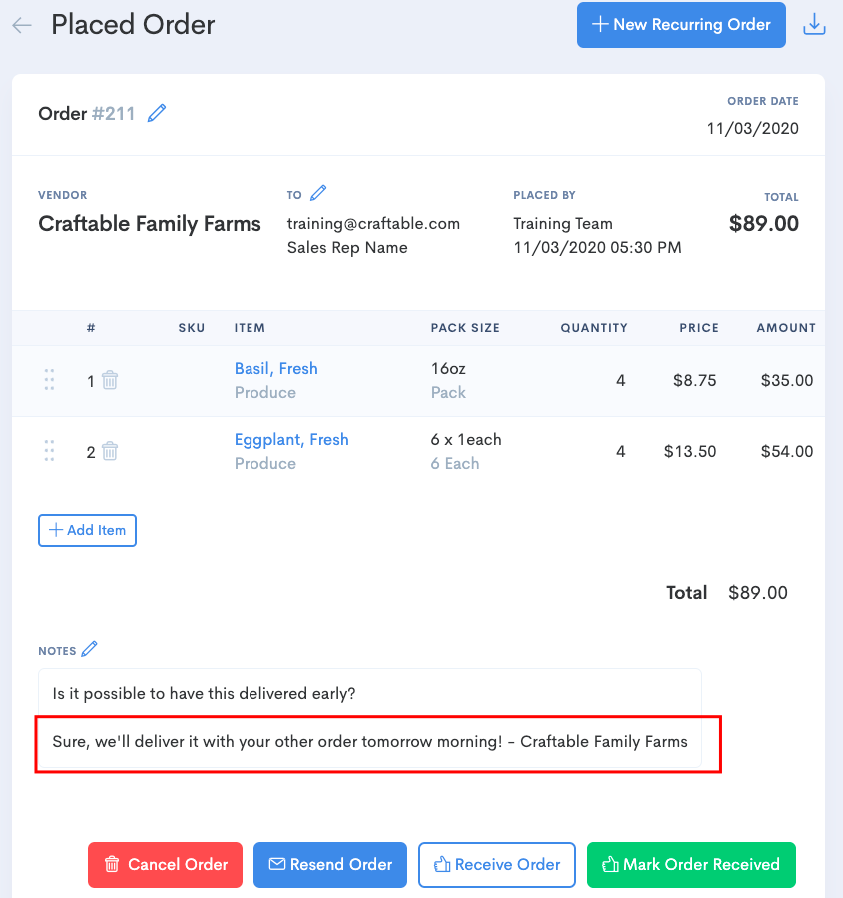Grab the drag handle beside Basil, Fresh

pos(49,380)
